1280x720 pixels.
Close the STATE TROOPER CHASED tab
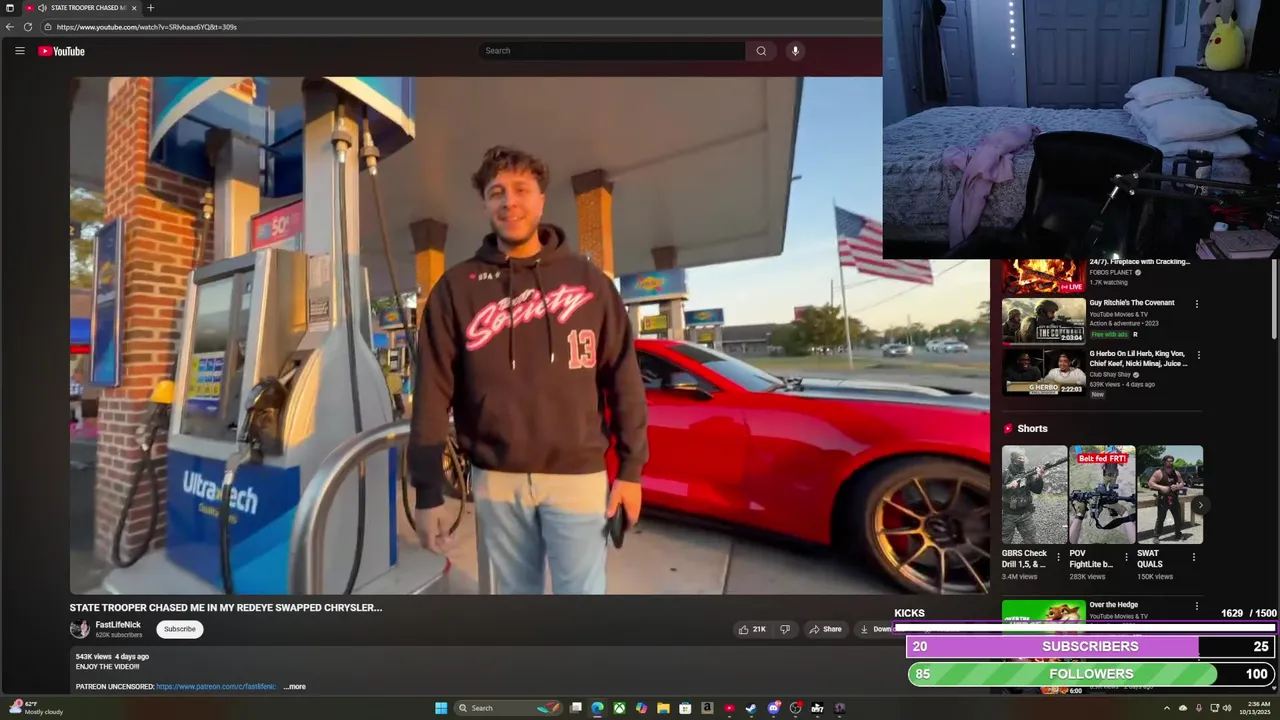coord(133,8)
